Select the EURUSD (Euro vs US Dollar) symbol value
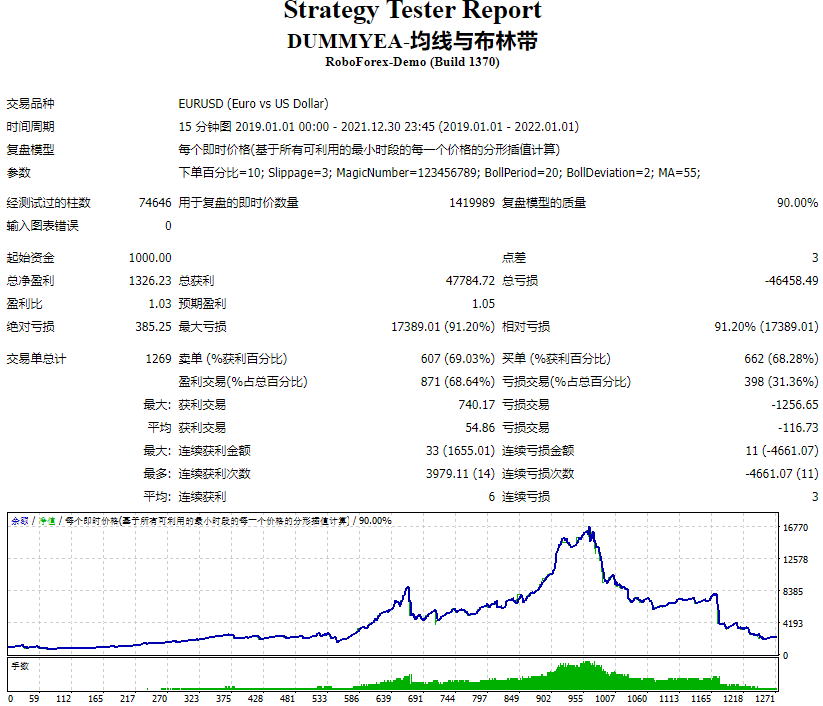 (254, 103)
